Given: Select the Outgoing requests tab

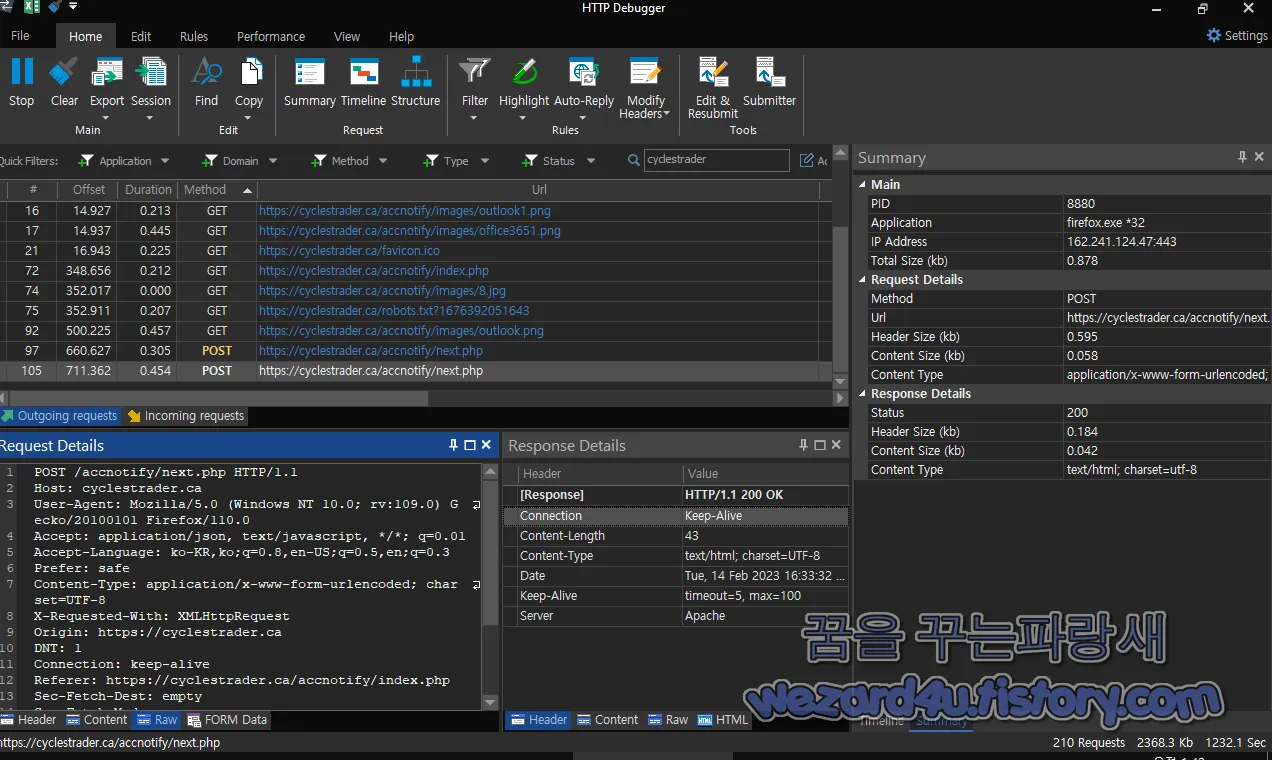Looking at the screenshot, I should [x=59, y=415].
